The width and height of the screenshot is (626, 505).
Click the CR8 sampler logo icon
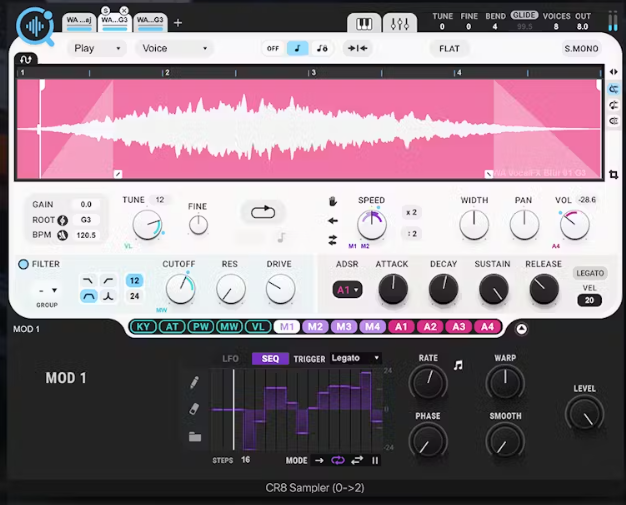(x=35, y=27)
